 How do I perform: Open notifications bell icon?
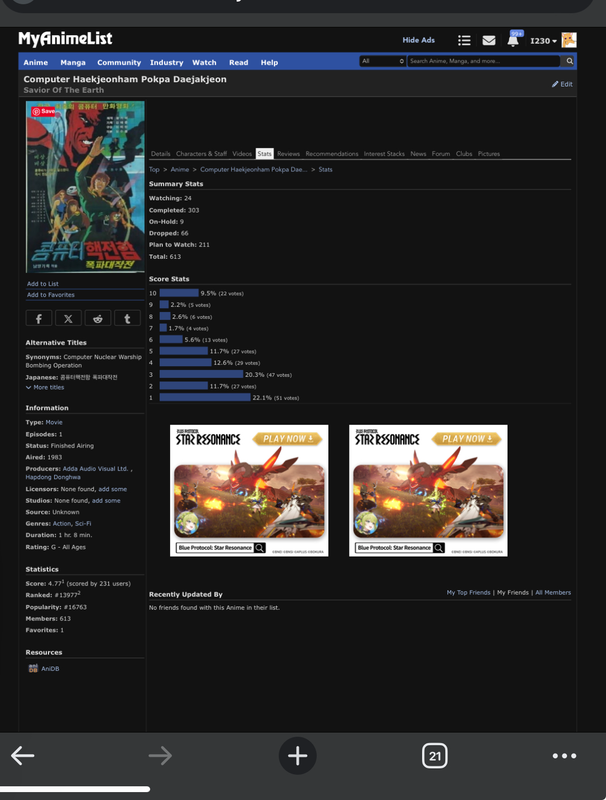click(513, 41)
